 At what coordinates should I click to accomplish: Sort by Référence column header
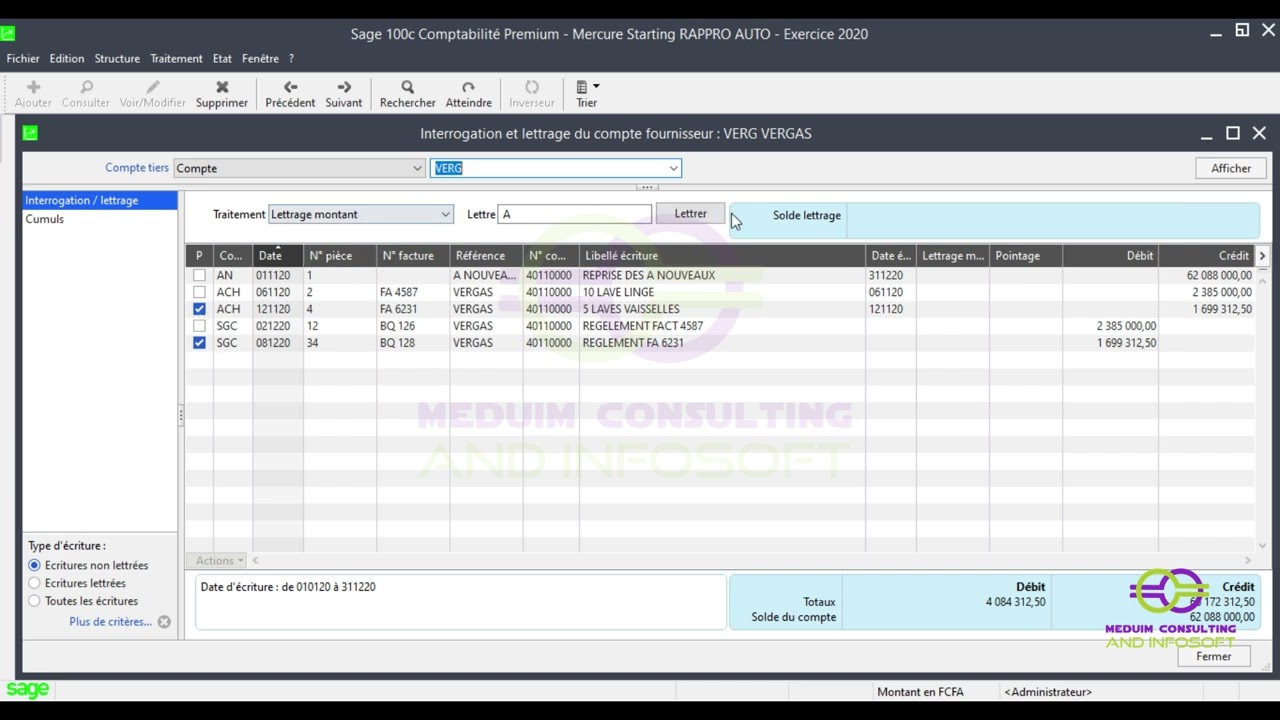pyautogui.click(x=486, y=256)
